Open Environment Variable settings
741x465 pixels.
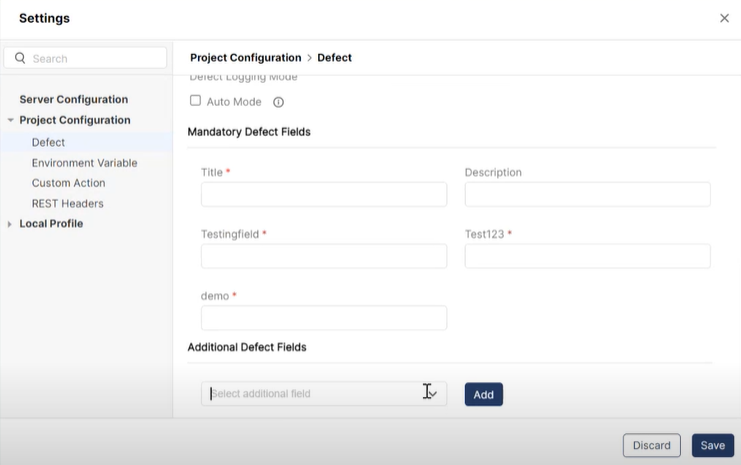tap(84, 163)
